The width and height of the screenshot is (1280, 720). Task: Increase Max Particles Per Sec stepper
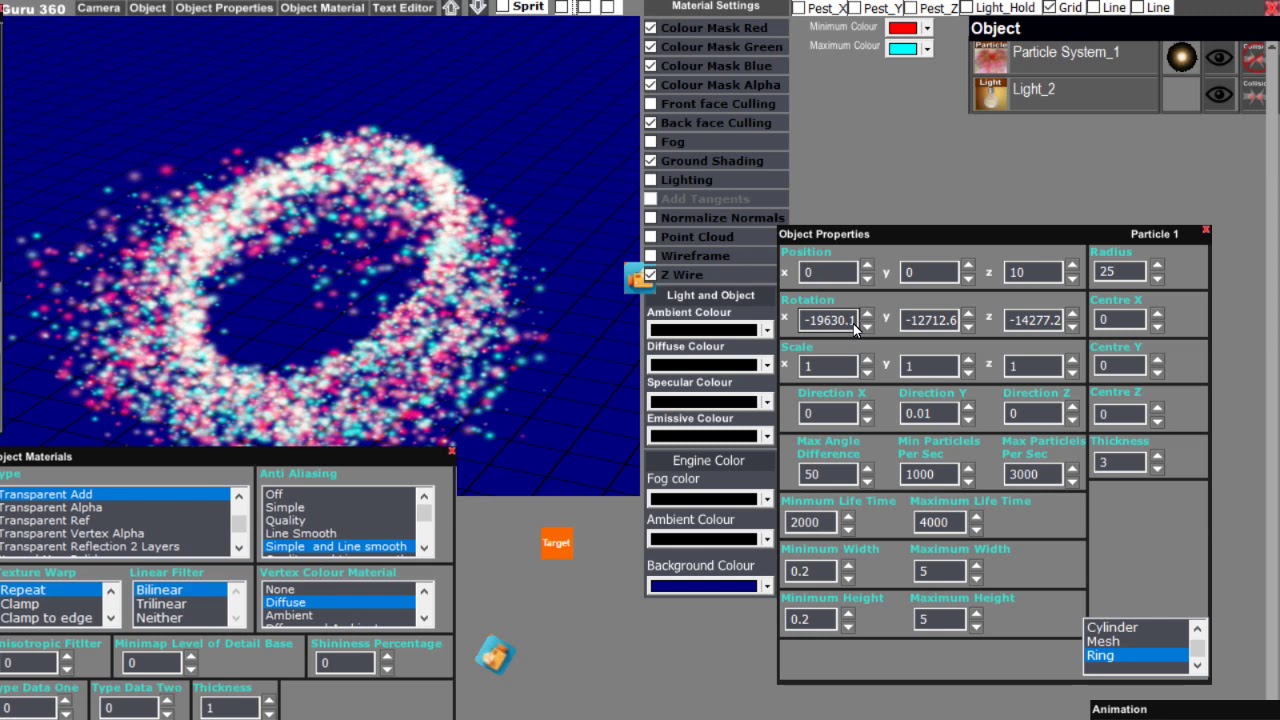(1071, 468)
